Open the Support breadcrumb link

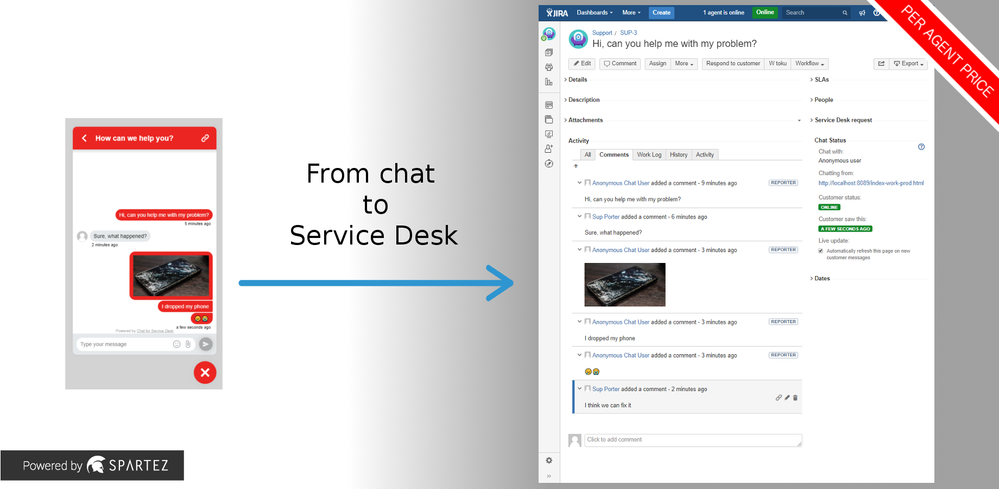coord(602,32)
